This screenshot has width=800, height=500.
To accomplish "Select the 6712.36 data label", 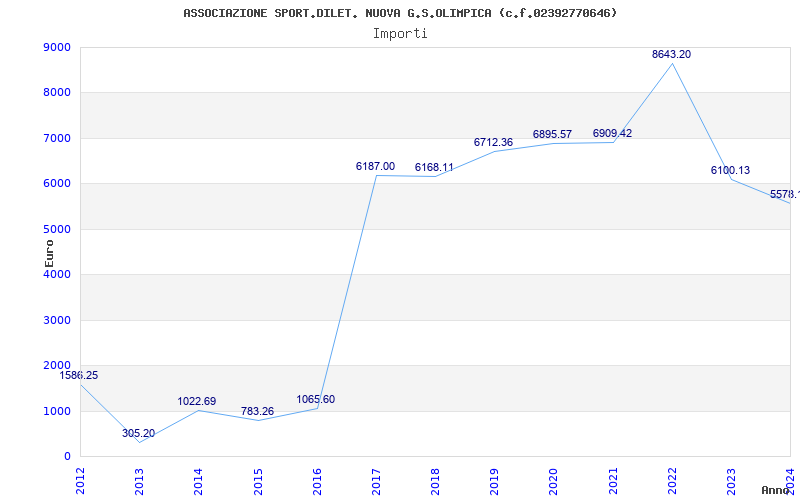I will [x=493, y=142].
